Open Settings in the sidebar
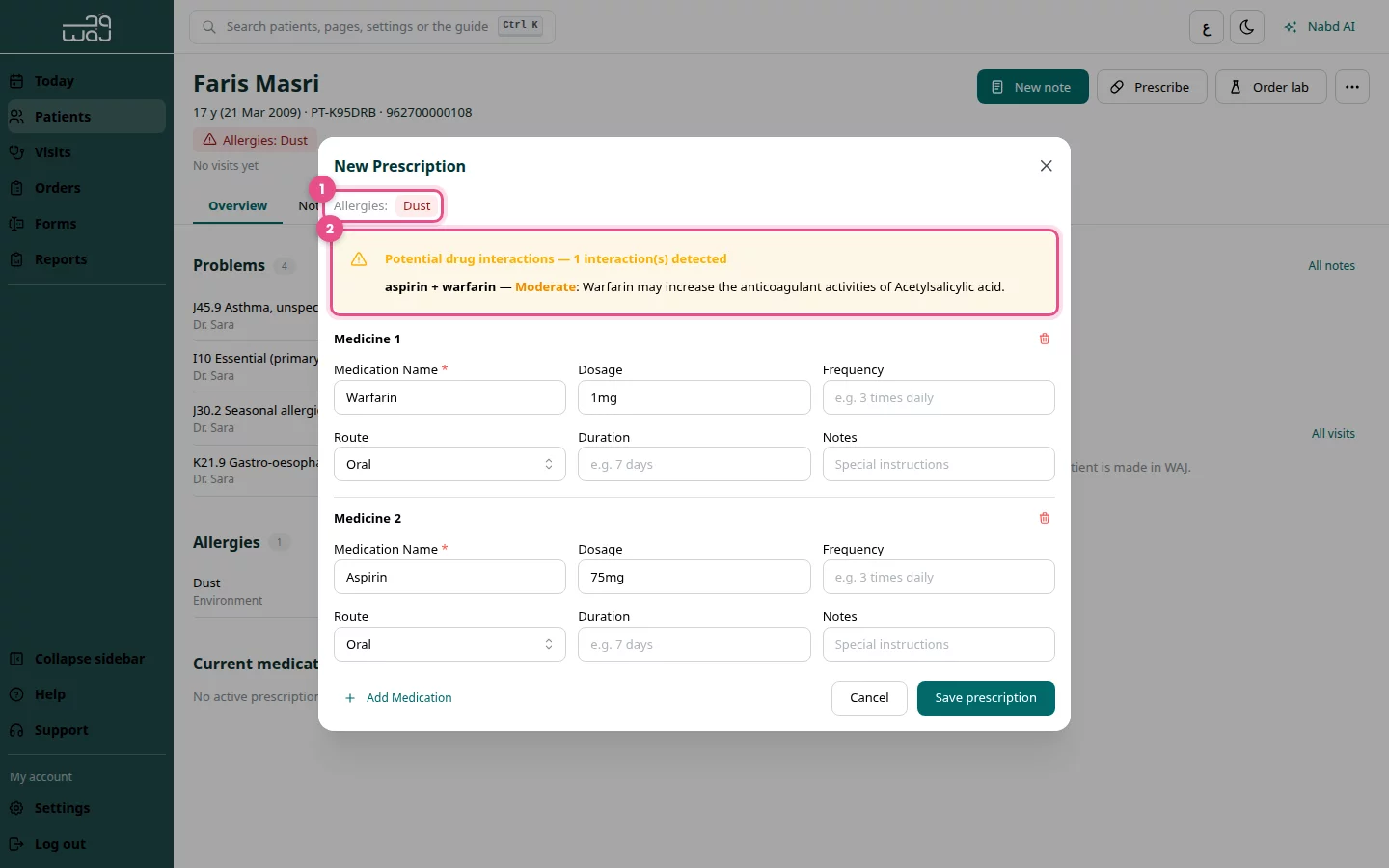Viewport: 1389px width, 868px height. [87, 808]
